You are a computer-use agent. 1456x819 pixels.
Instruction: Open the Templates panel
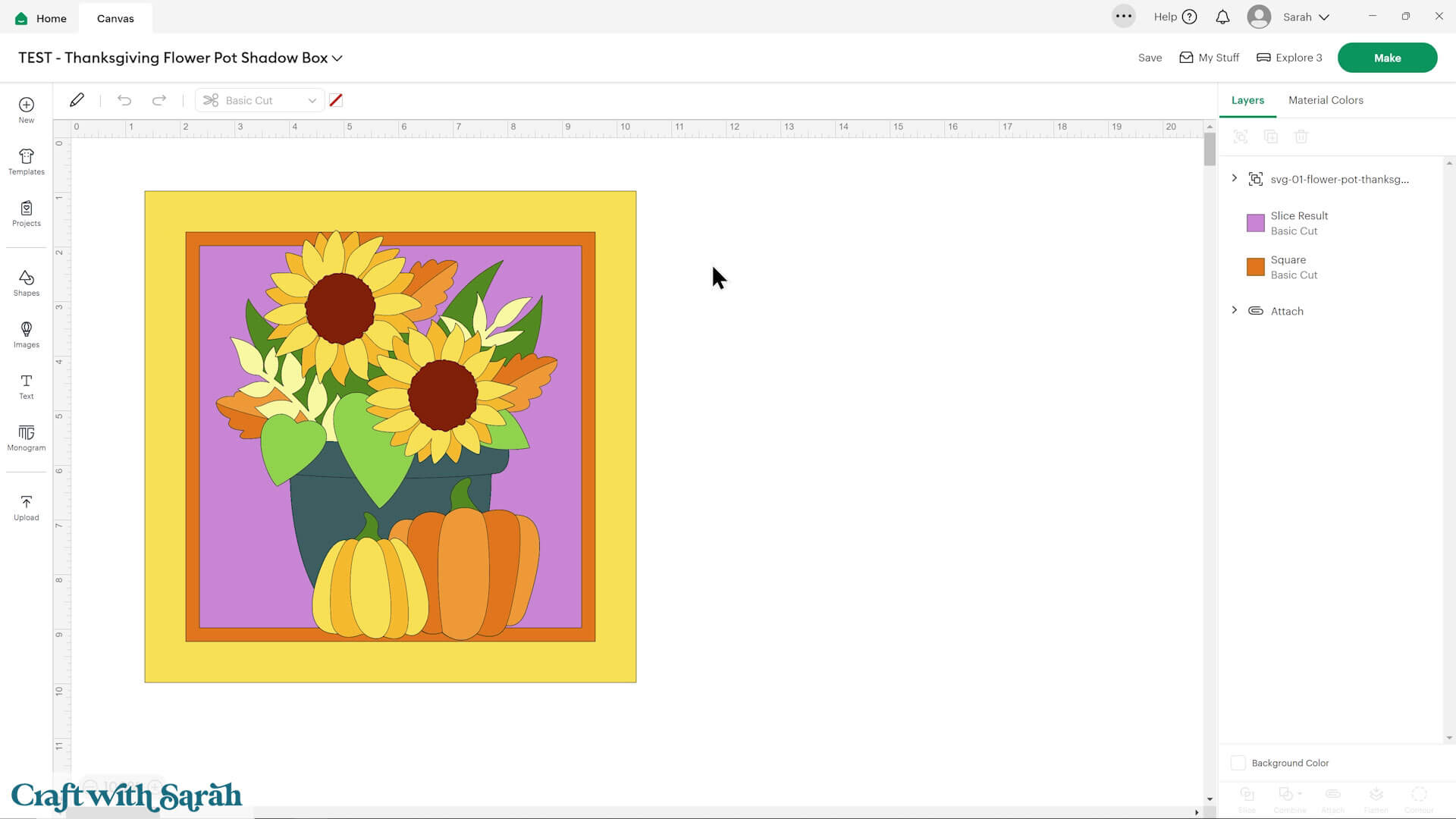coord(27,162)
